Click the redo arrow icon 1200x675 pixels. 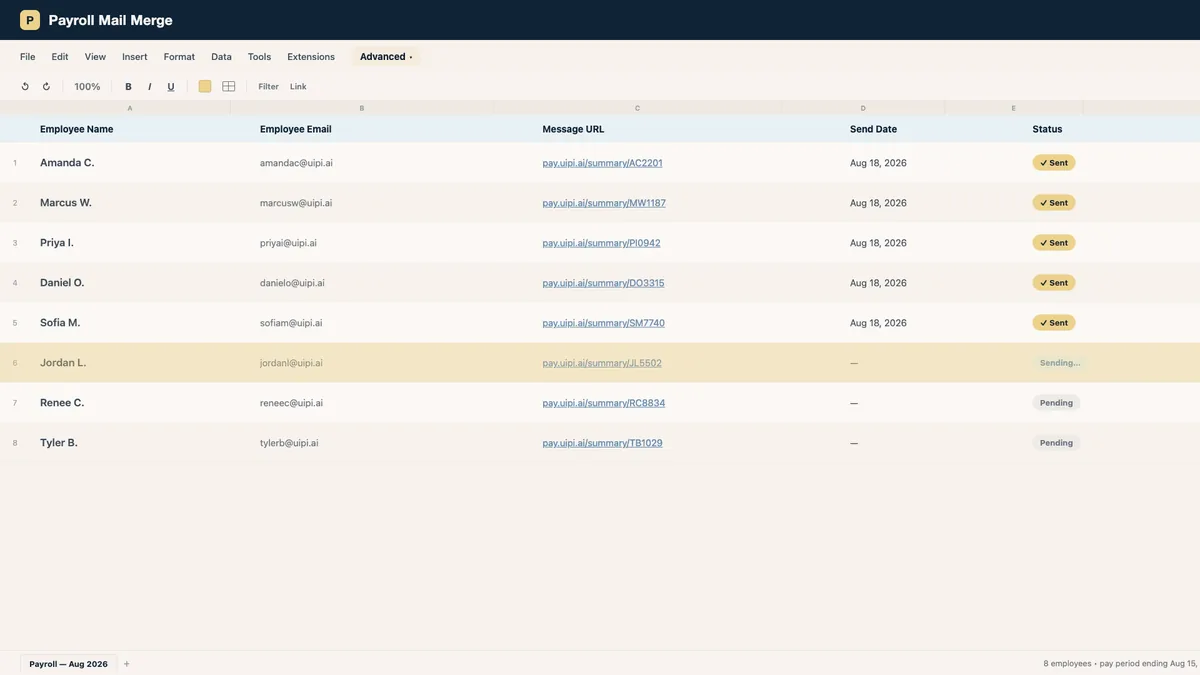(x=46, y=87)
